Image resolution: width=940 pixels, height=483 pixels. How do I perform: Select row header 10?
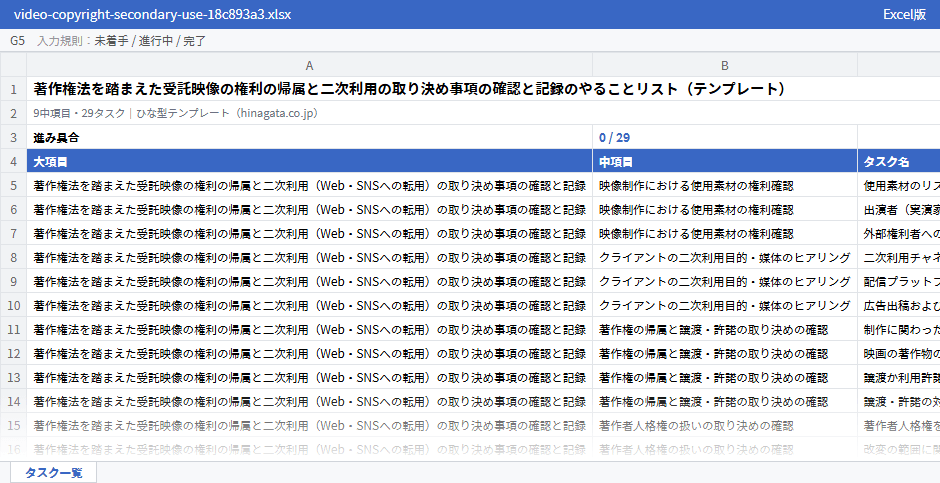(x=13, y=305)
